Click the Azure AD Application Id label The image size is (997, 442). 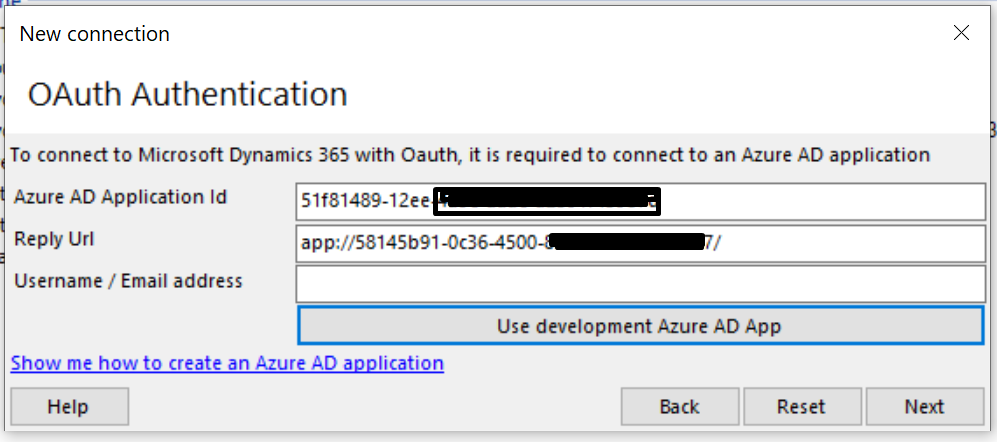click(120, 197)
